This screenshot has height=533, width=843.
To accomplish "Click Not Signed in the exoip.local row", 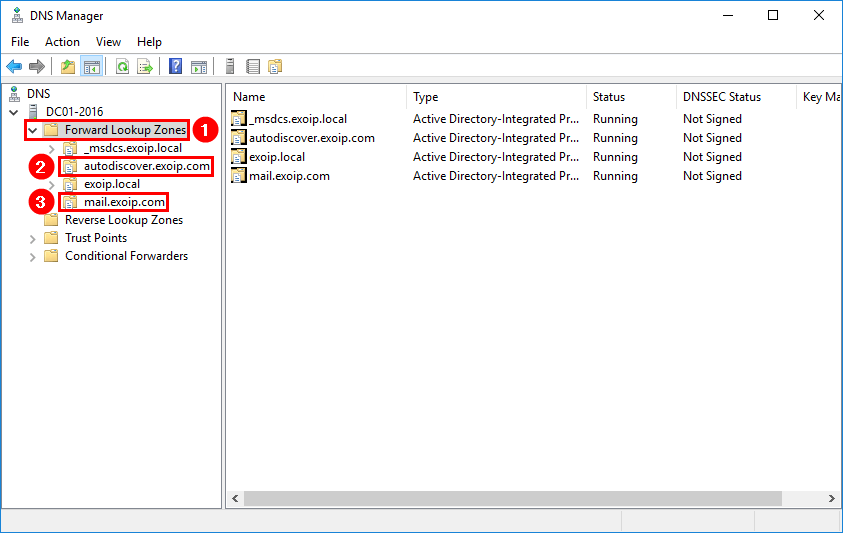I will (712, 157).
